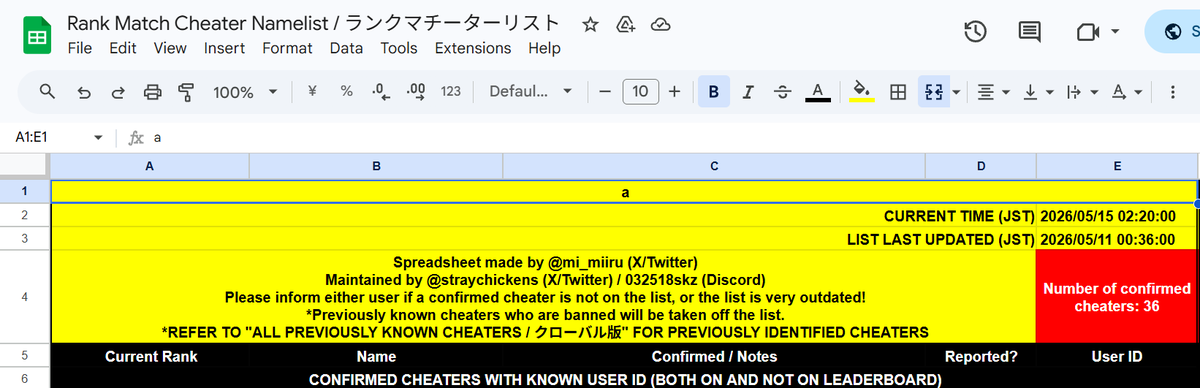The width and height of the screenshot is (1200, 388).
Task: Print the spreadsheet
Action: point(152,92)
